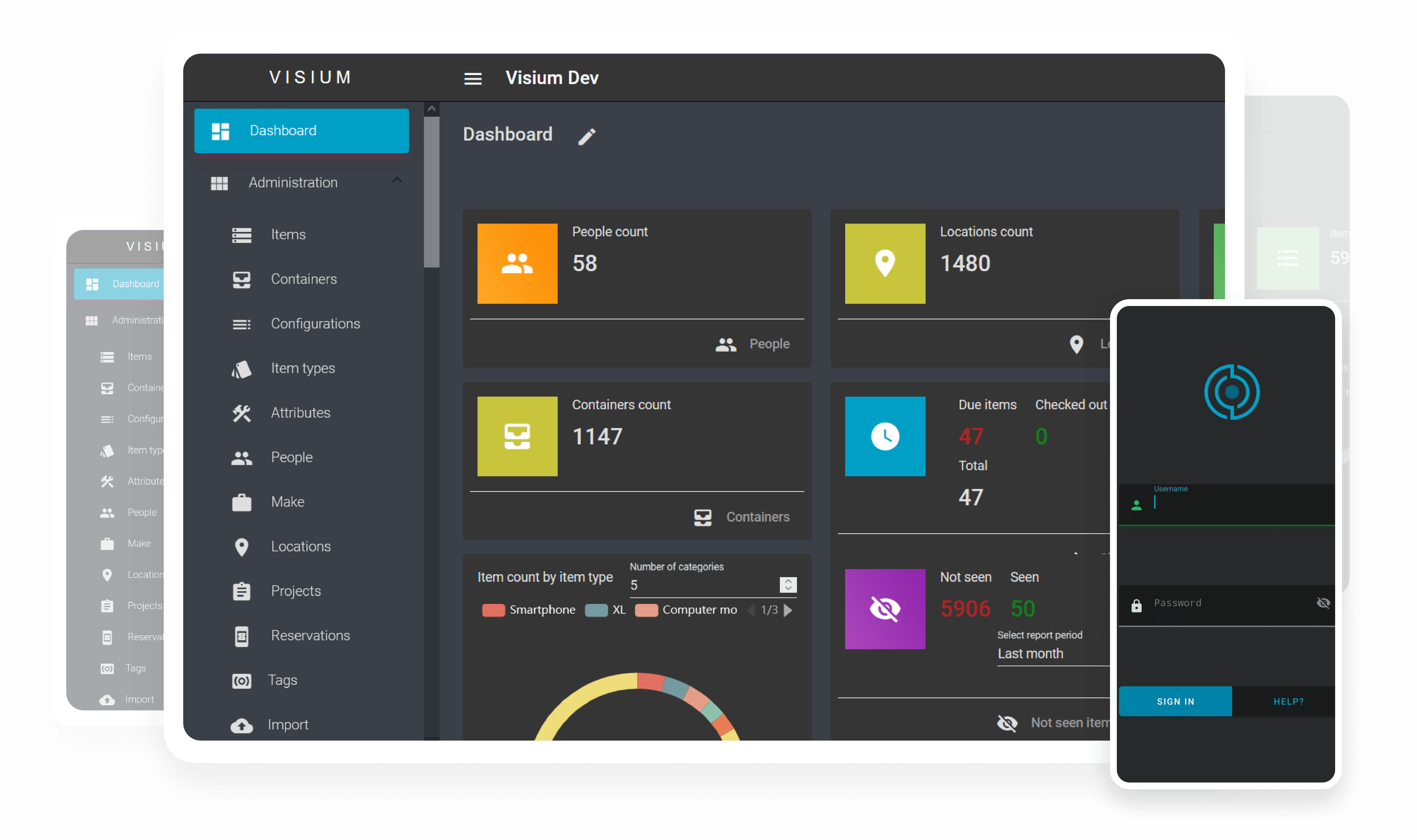The height and width of the screenshot is (840, 1417).
Task: Toggle the Smartphone legend color swatch
Action: click(x=493, y=610)
